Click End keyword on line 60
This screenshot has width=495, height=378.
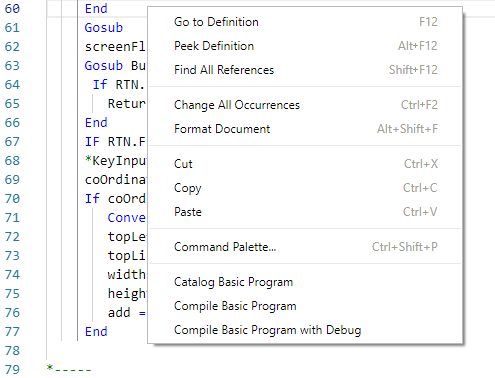click(x=96, y=9)
